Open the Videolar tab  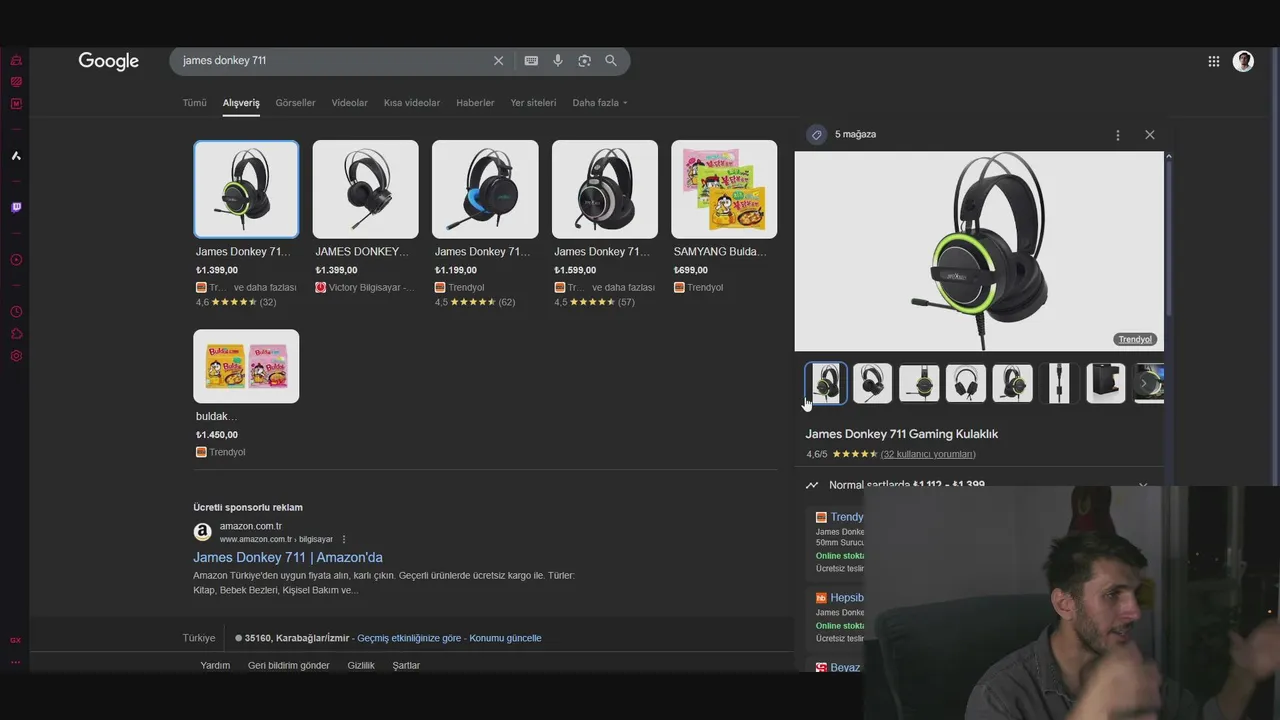tap(349, 103)
